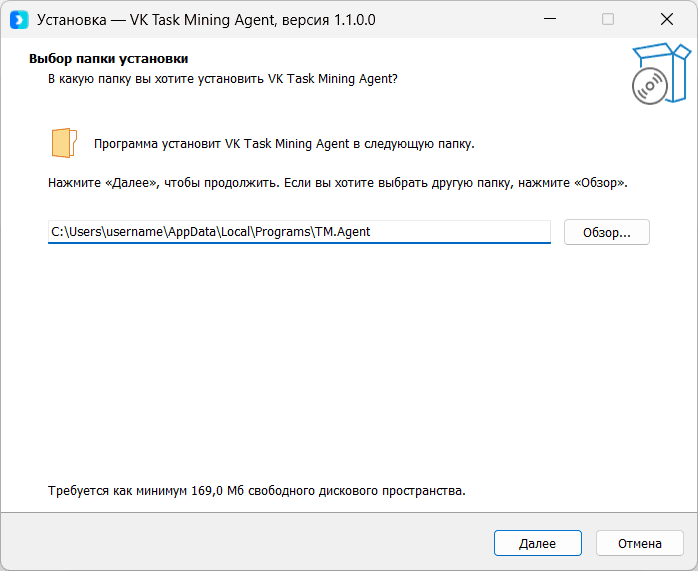Click the text 'В какую папку вы хотите установить'

coord(157,79)
